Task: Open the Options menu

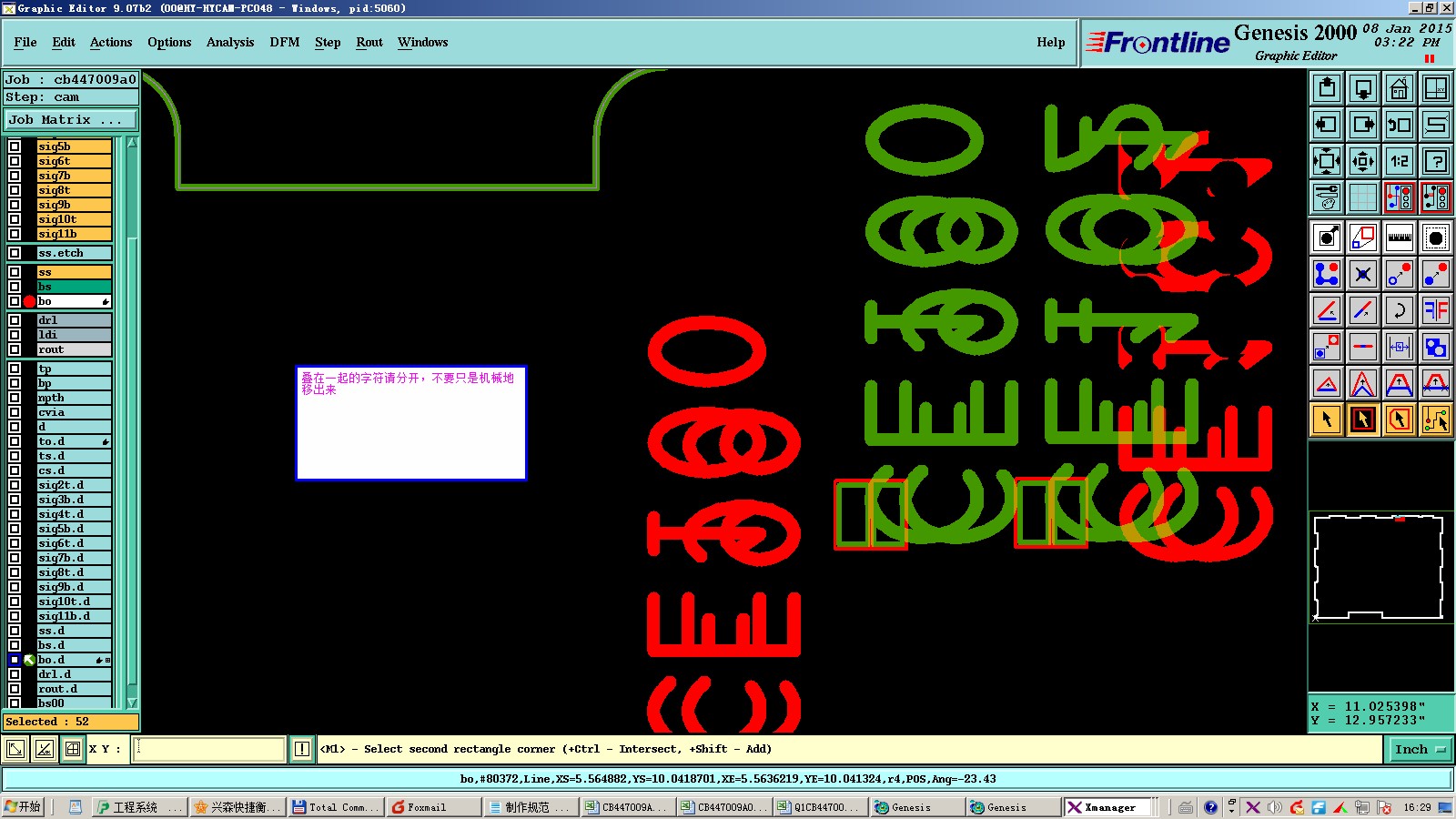Action: (169, 42)
